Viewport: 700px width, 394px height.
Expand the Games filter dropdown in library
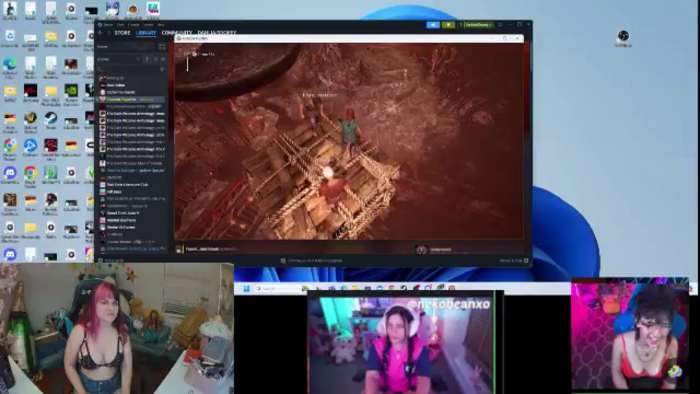click(x=118, y=59)
